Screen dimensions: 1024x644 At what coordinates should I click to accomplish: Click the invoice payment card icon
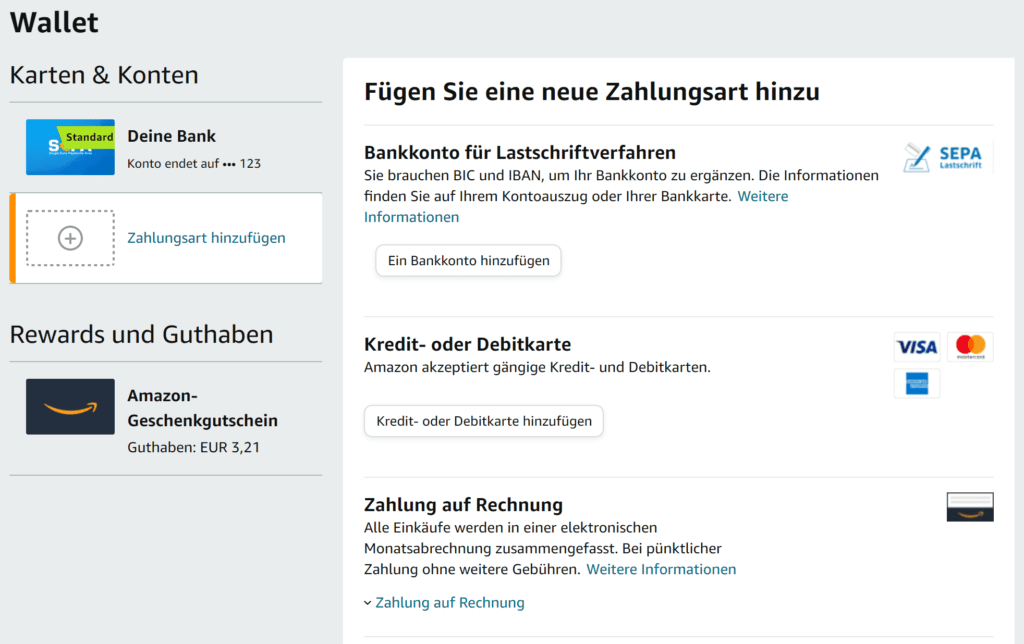[x=970, y=507]
